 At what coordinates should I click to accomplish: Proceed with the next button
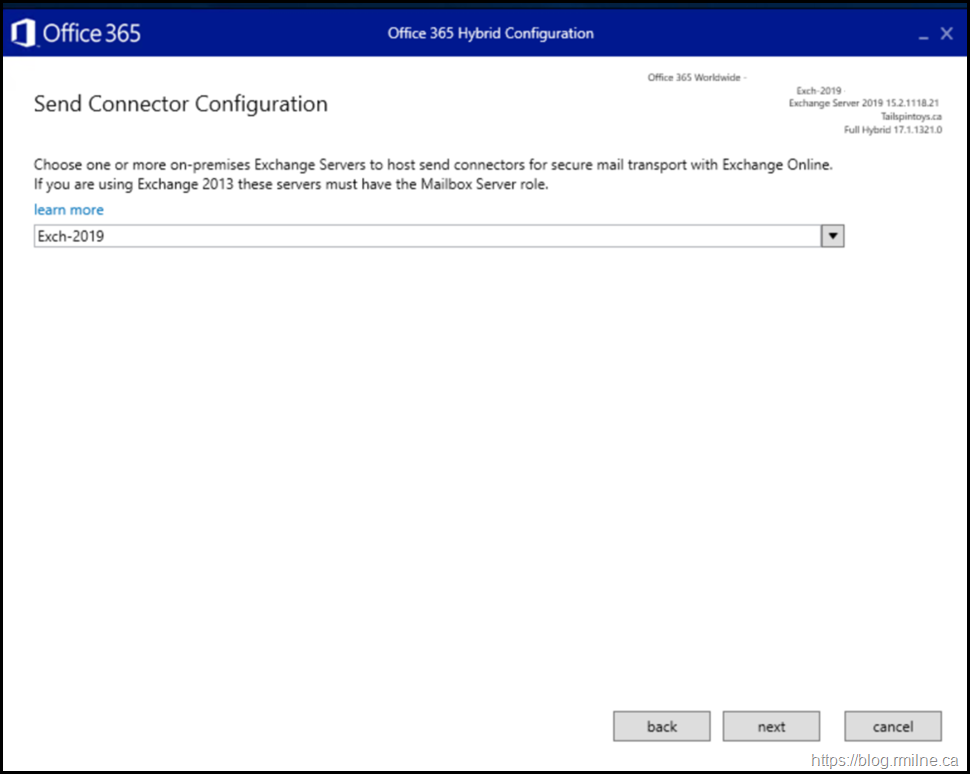(x=771, y=727)
